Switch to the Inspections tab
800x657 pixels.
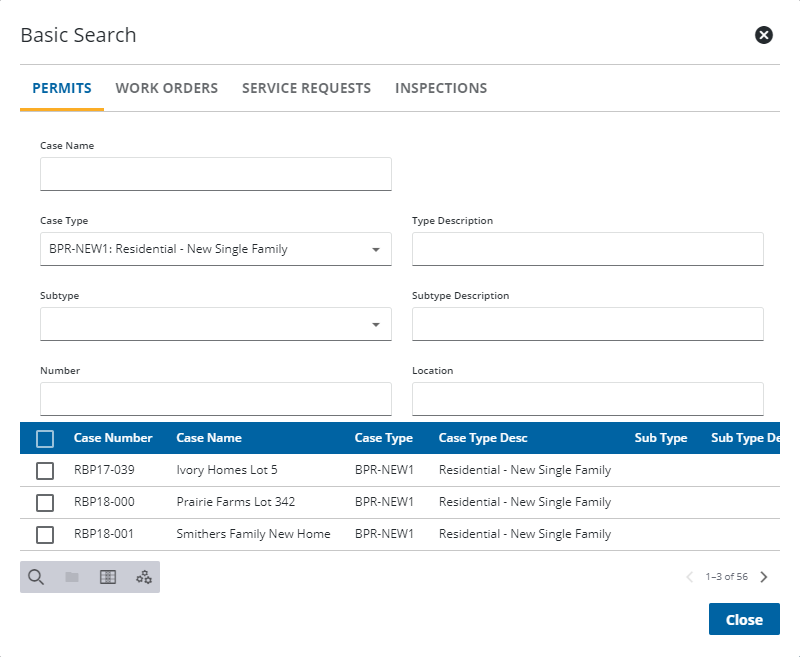click(x=441, y=88)
